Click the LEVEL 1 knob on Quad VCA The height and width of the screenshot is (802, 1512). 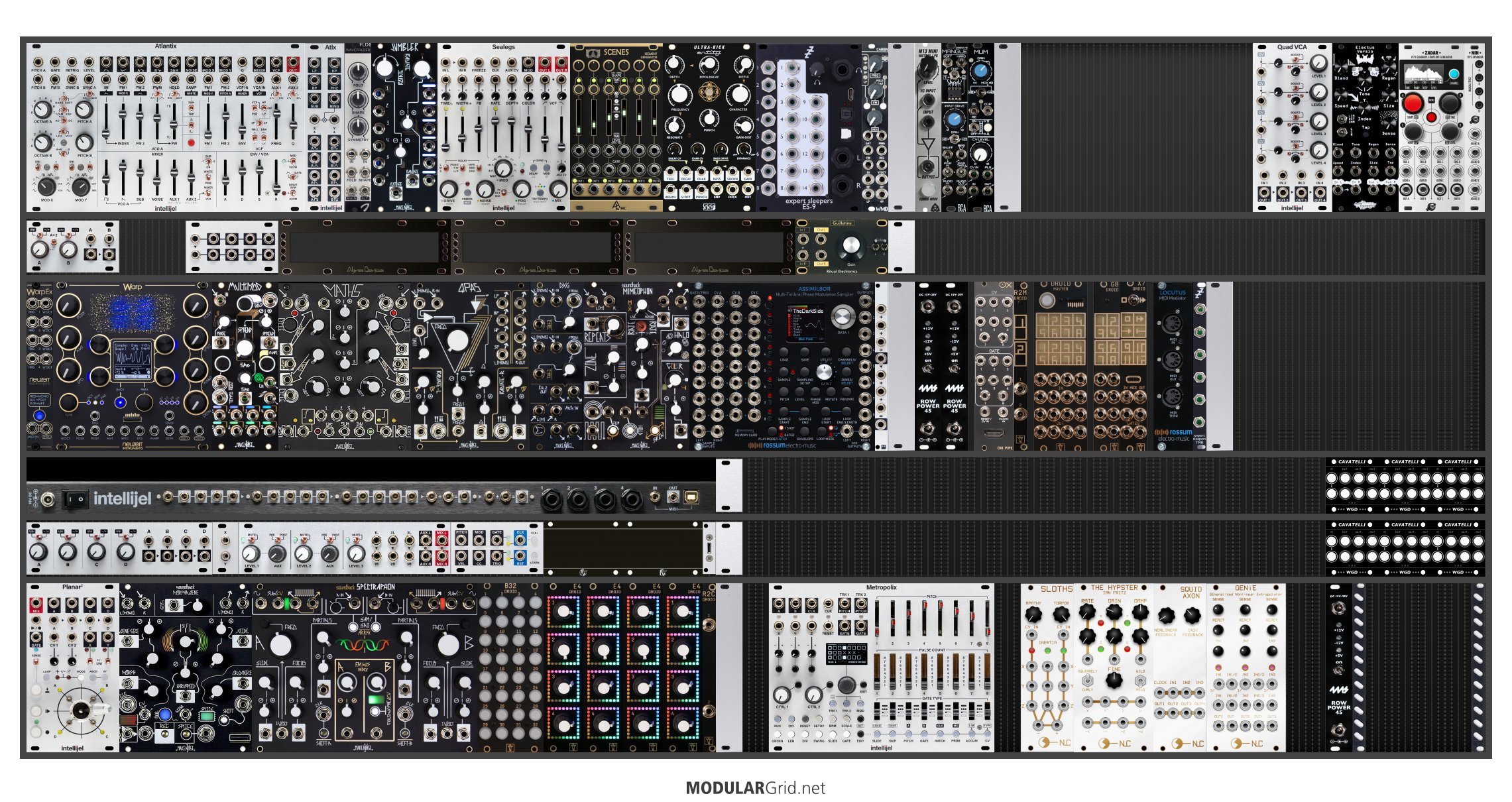1318,64
